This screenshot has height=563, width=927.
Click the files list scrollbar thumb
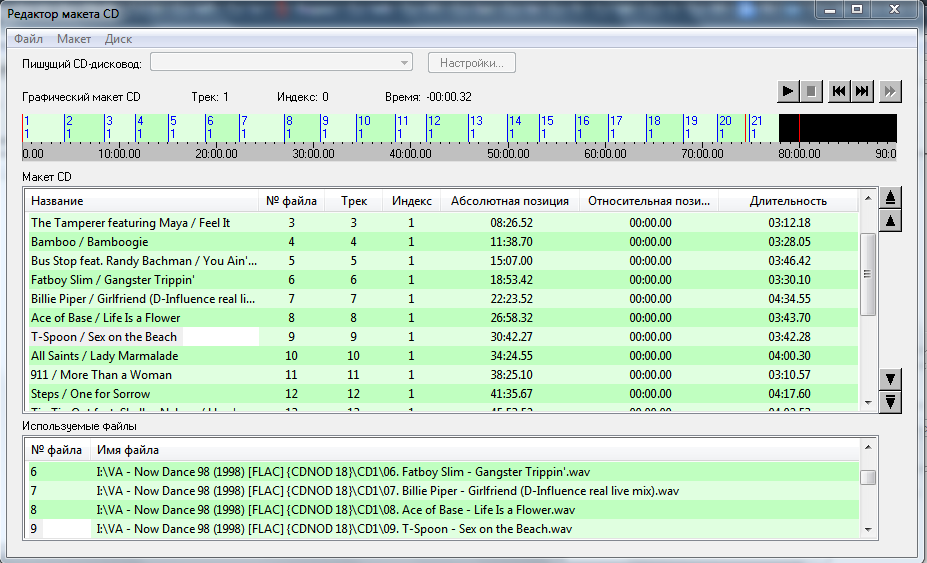(x=868, y=477)
